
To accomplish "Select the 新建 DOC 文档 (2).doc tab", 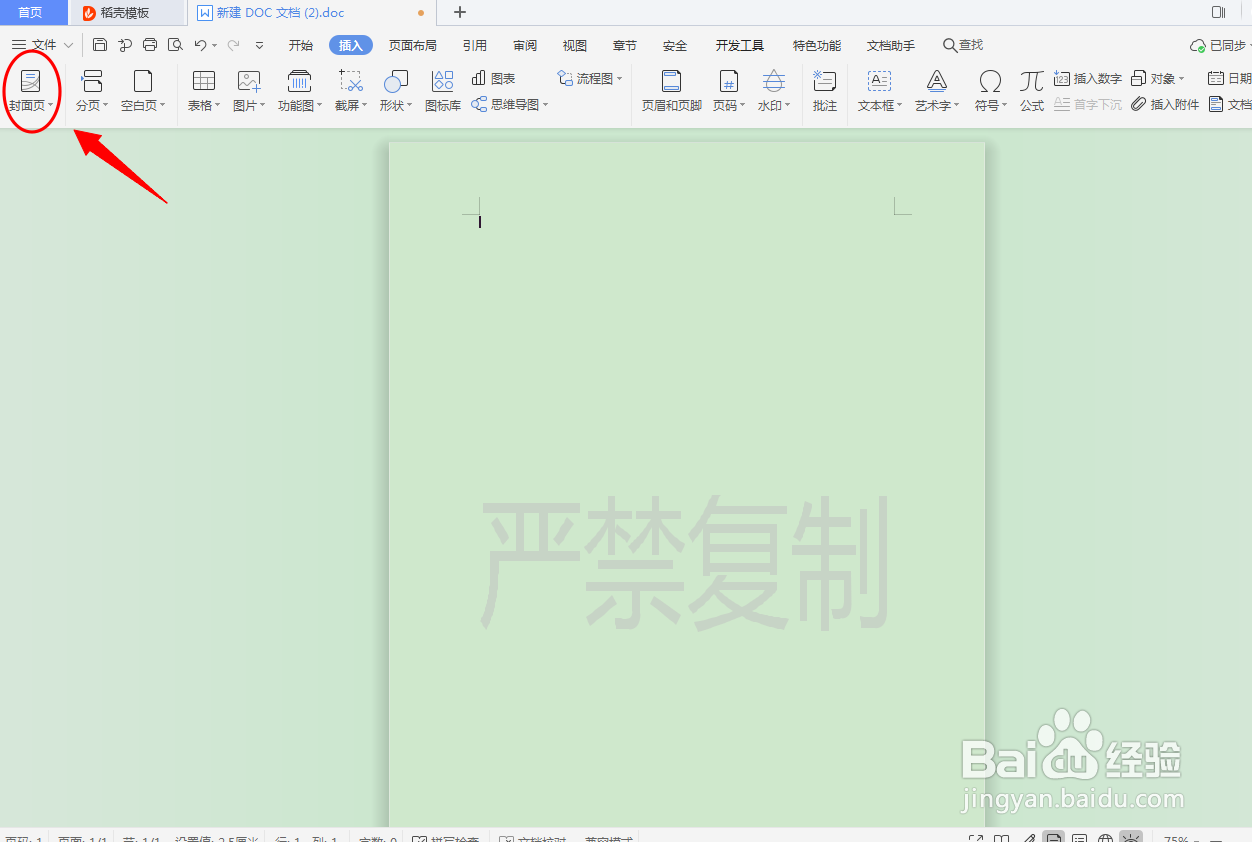I will 311,13.
